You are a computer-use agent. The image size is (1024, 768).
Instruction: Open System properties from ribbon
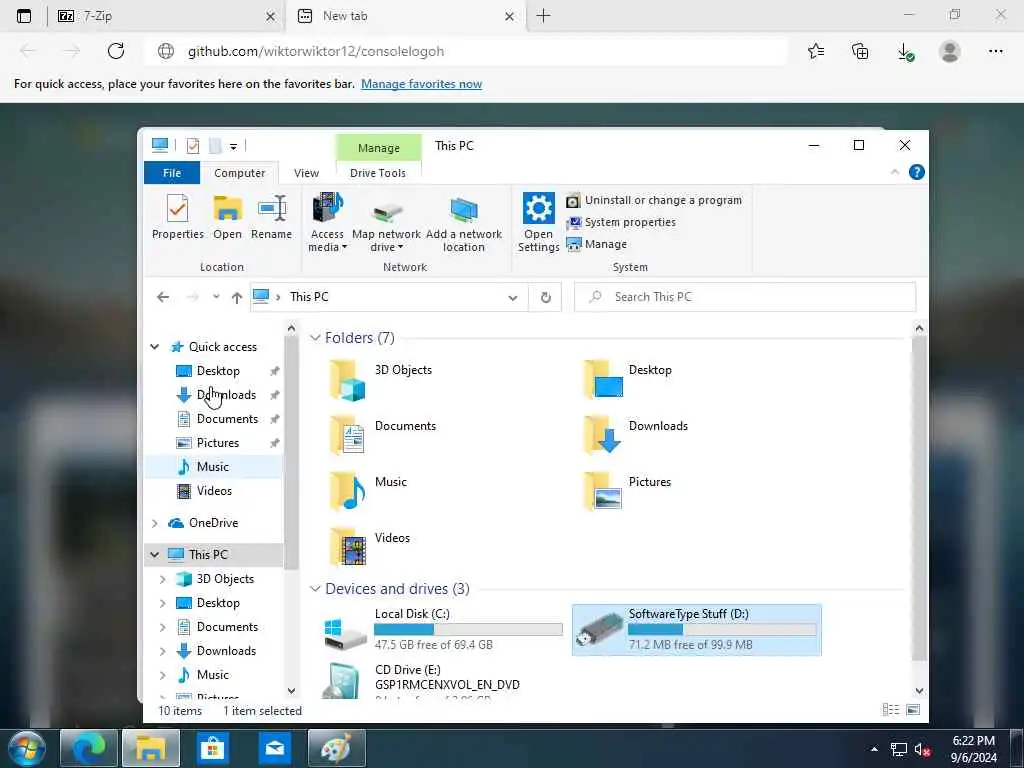coord(621,223)
